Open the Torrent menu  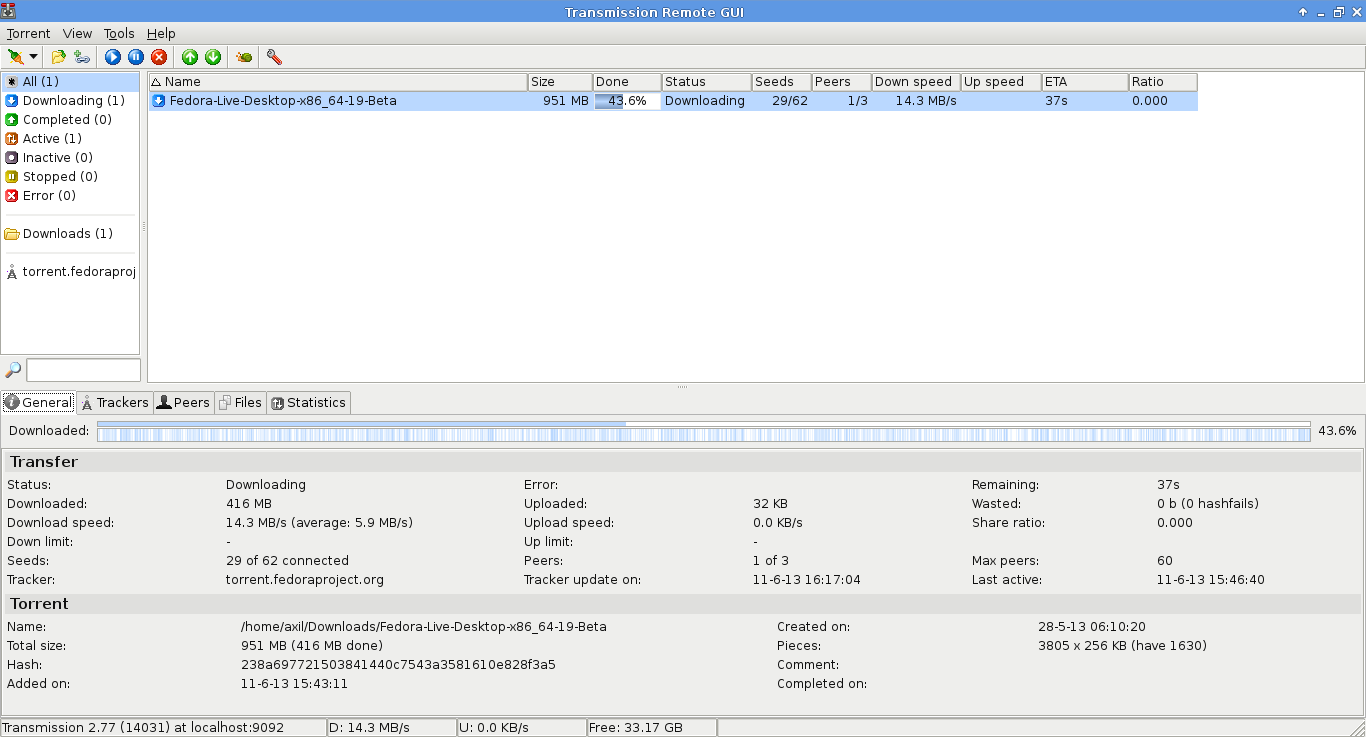click(28, 33)
